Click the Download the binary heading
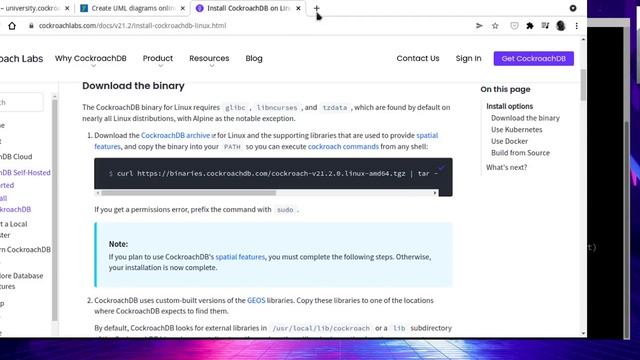Image resolution: width=640 pixels, height=360 pixels. pyautogui.click(x=133, y=86)
